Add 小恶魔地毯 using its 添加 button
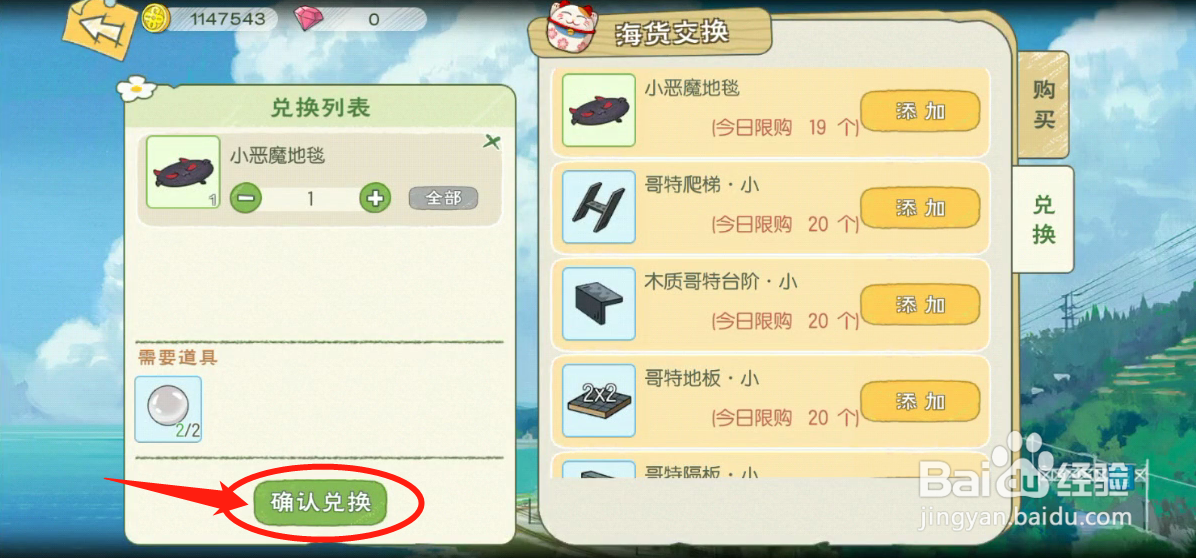 [x=920, y=112]
